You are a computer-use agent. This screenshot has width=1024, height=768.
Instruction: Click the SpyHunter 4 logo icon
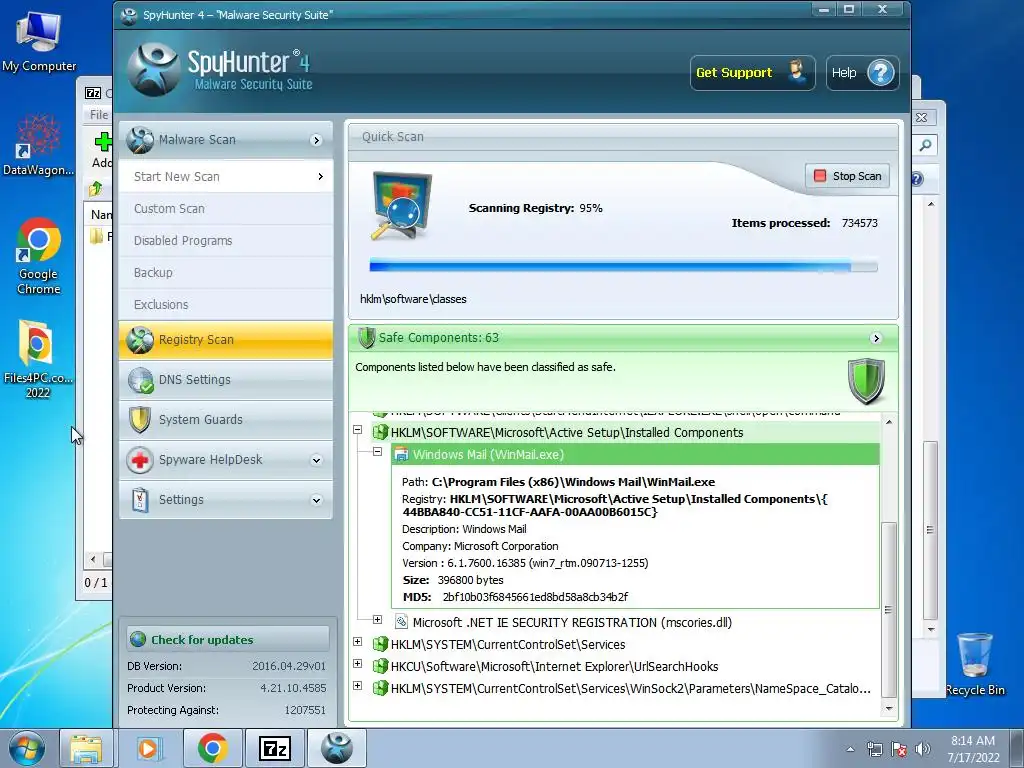click(153, 69)
